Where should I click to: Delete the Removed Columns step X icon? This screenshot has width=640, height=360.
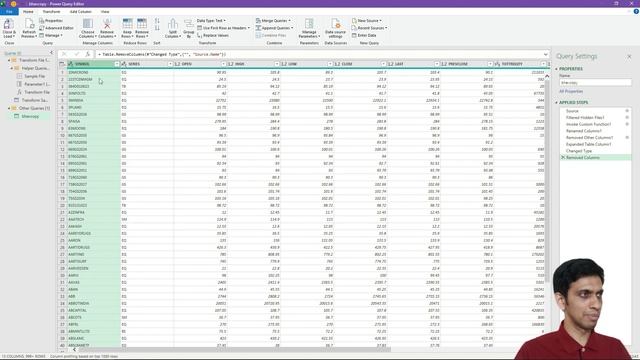point(563,158)
